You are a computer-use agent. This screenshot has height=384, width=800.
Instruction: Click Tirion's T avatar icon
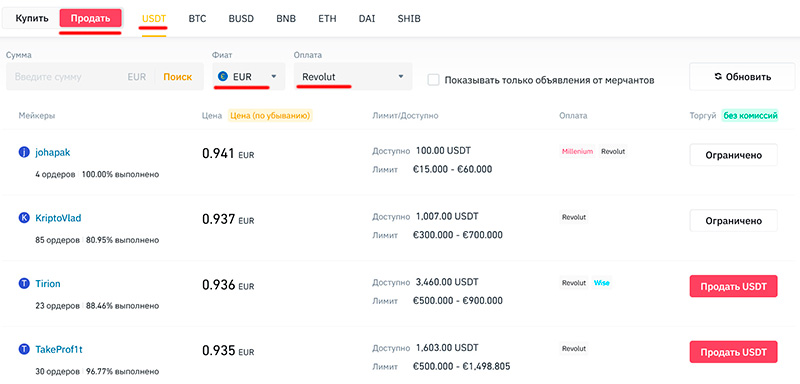pyautogui.click(x=24, y=284)
